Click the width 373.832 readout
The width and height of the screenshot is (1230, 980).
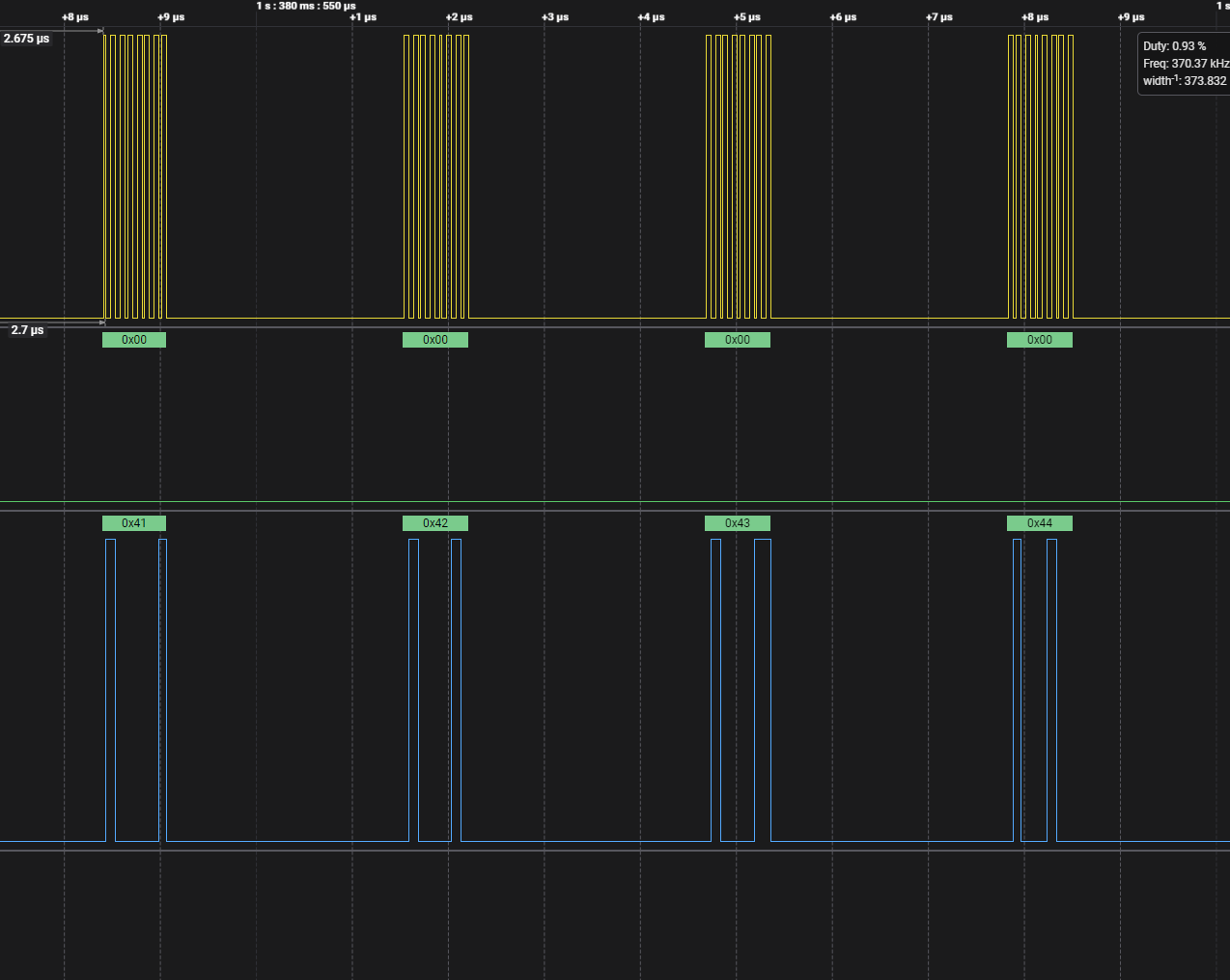(1185, 81)
